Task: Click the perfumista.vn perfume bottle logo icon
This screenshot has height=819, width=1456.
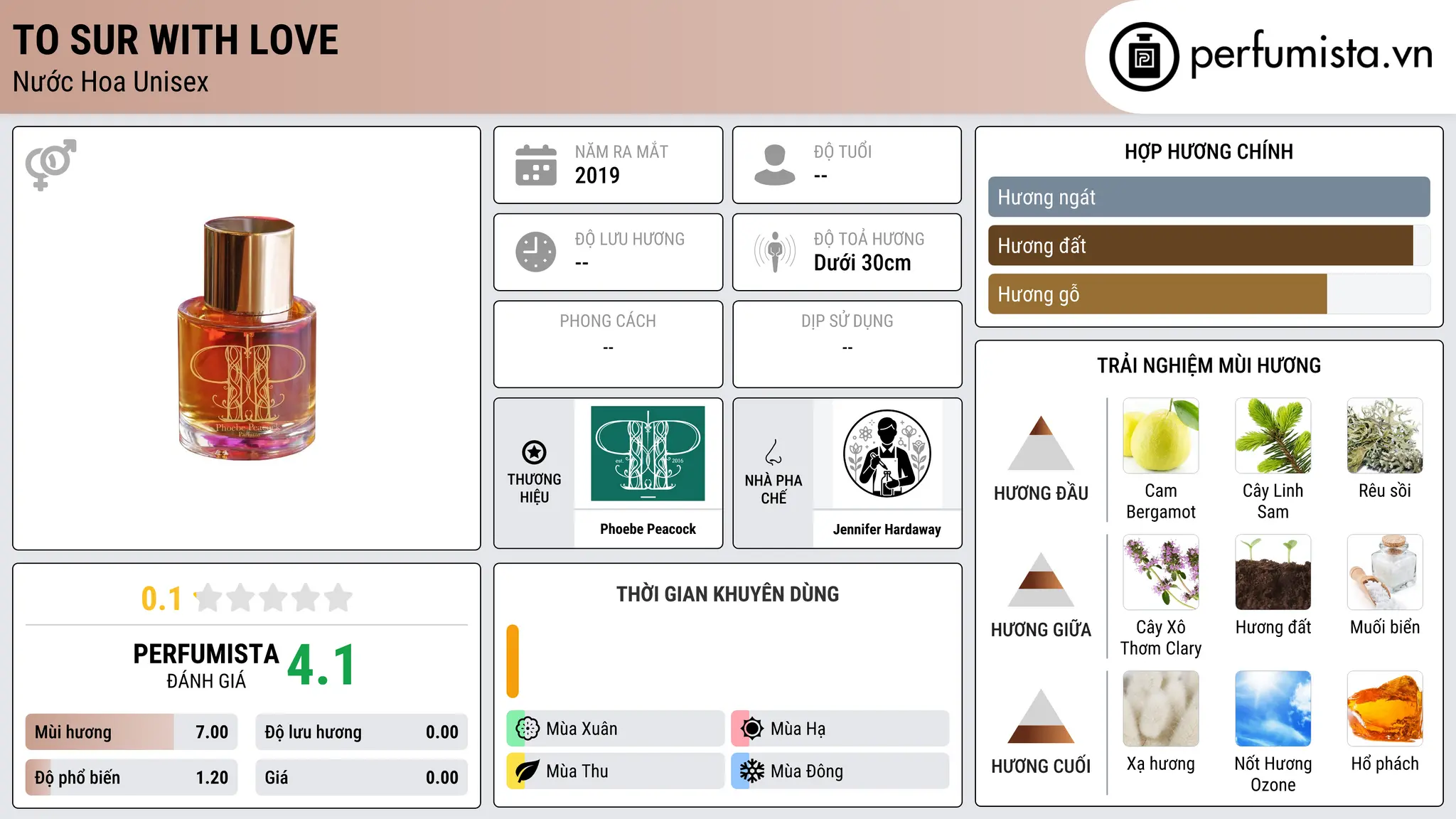Action: [x=1144, y=57]
